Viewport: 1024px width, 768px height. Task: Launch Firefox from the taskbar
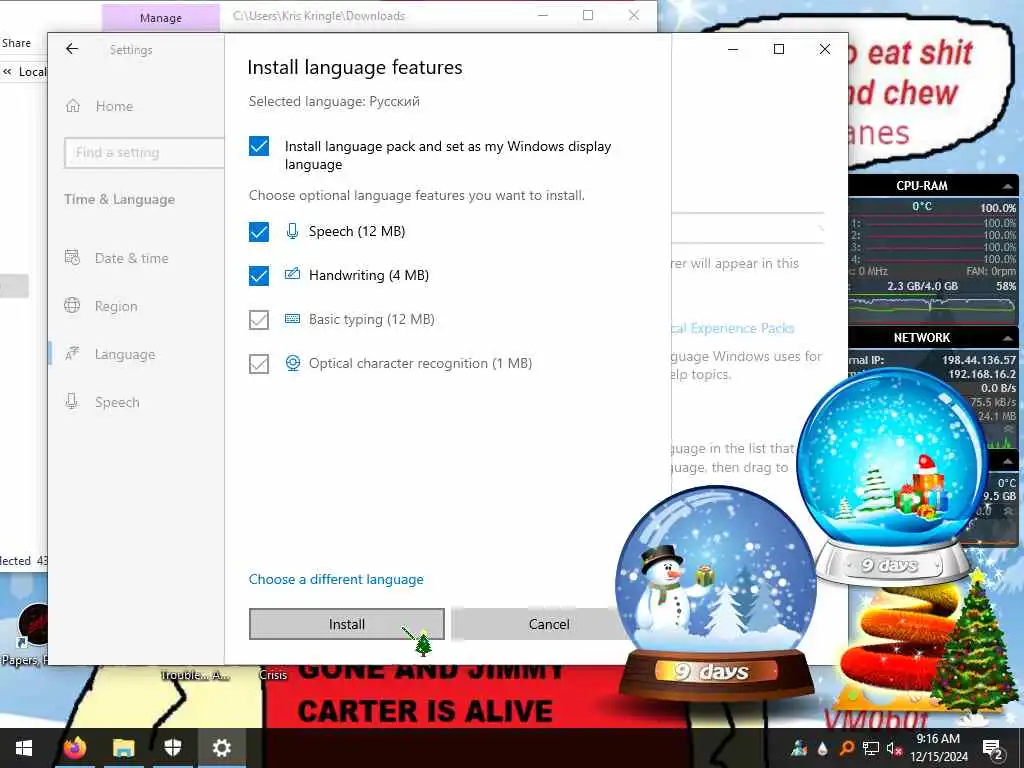[x=74, y=748]
